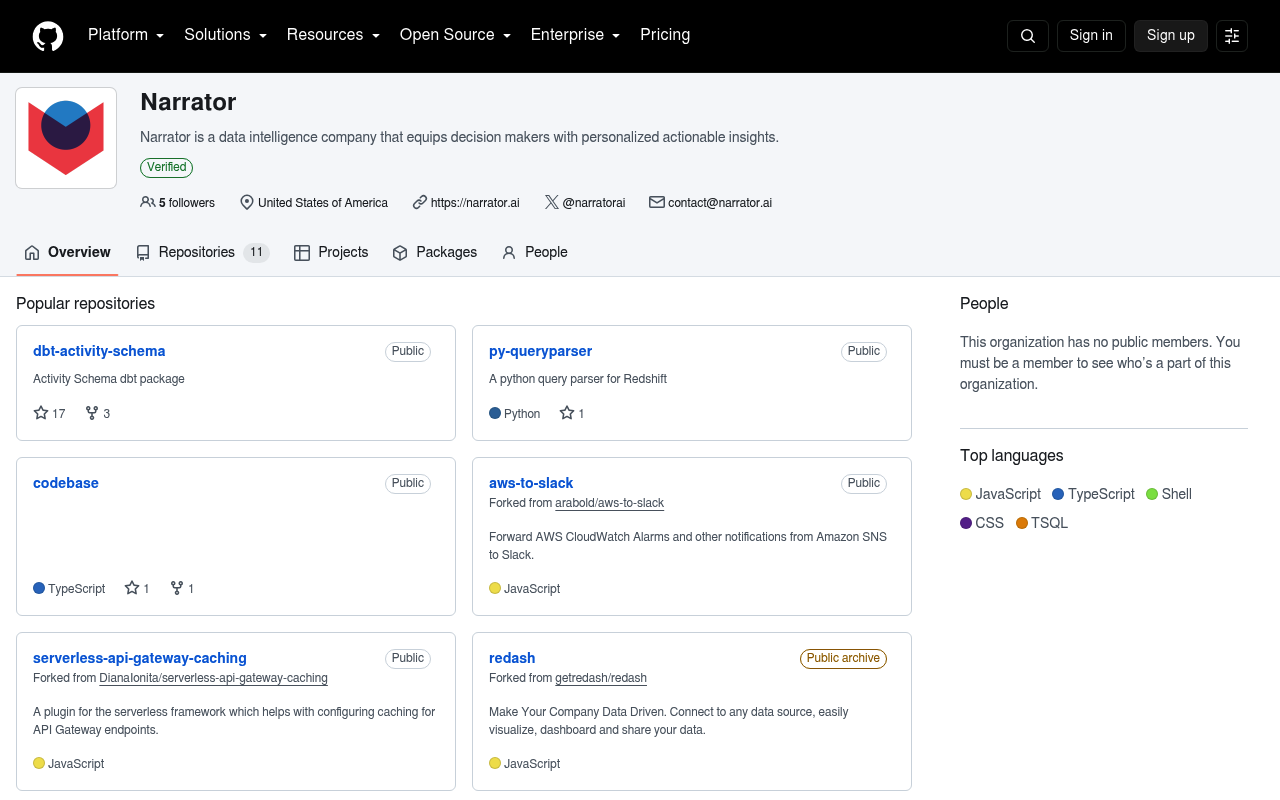
Task: Click the Narrator organization avatar
Action: coord(66,138)
